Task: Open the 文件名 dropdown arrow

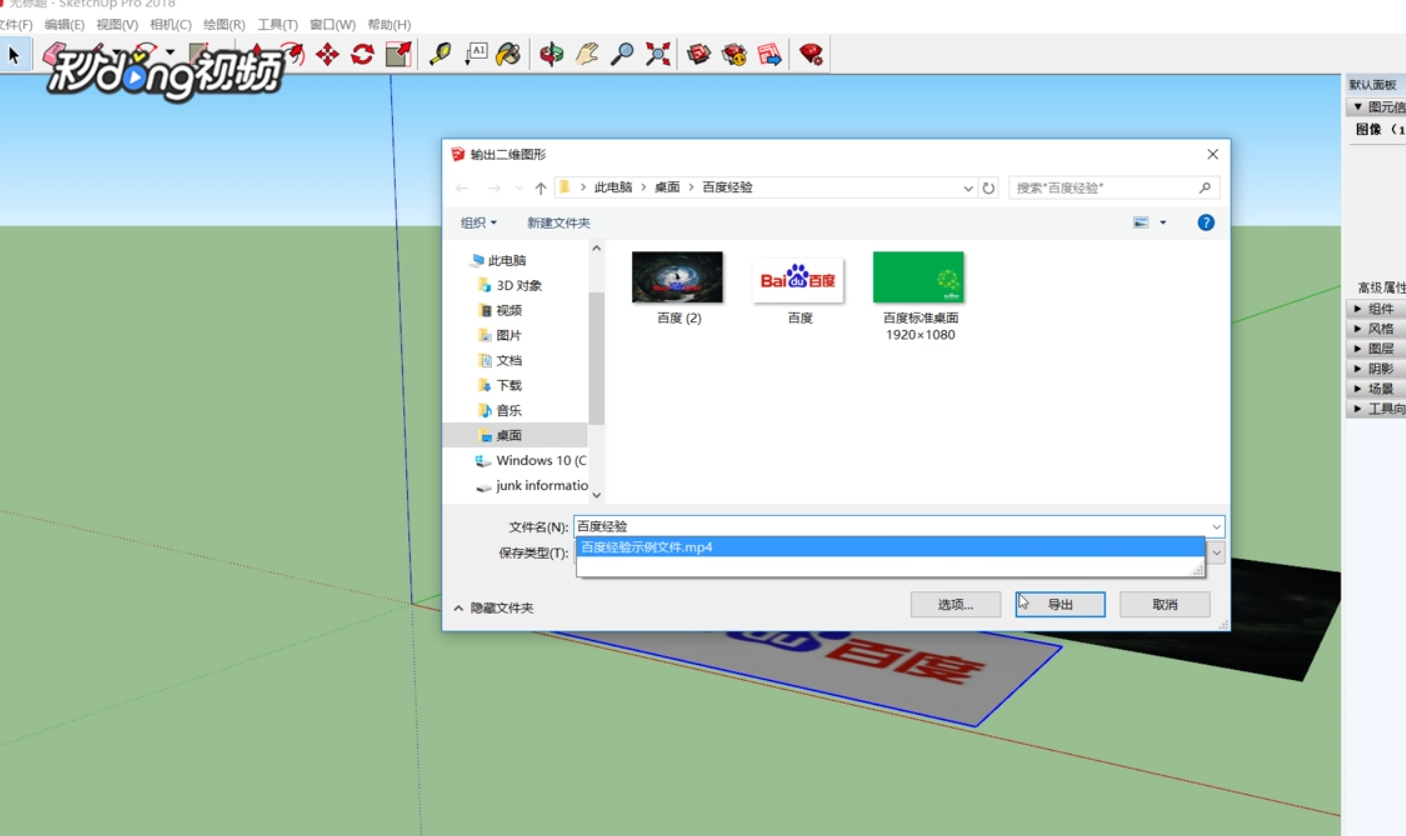Action: [x=1216, y=527]
